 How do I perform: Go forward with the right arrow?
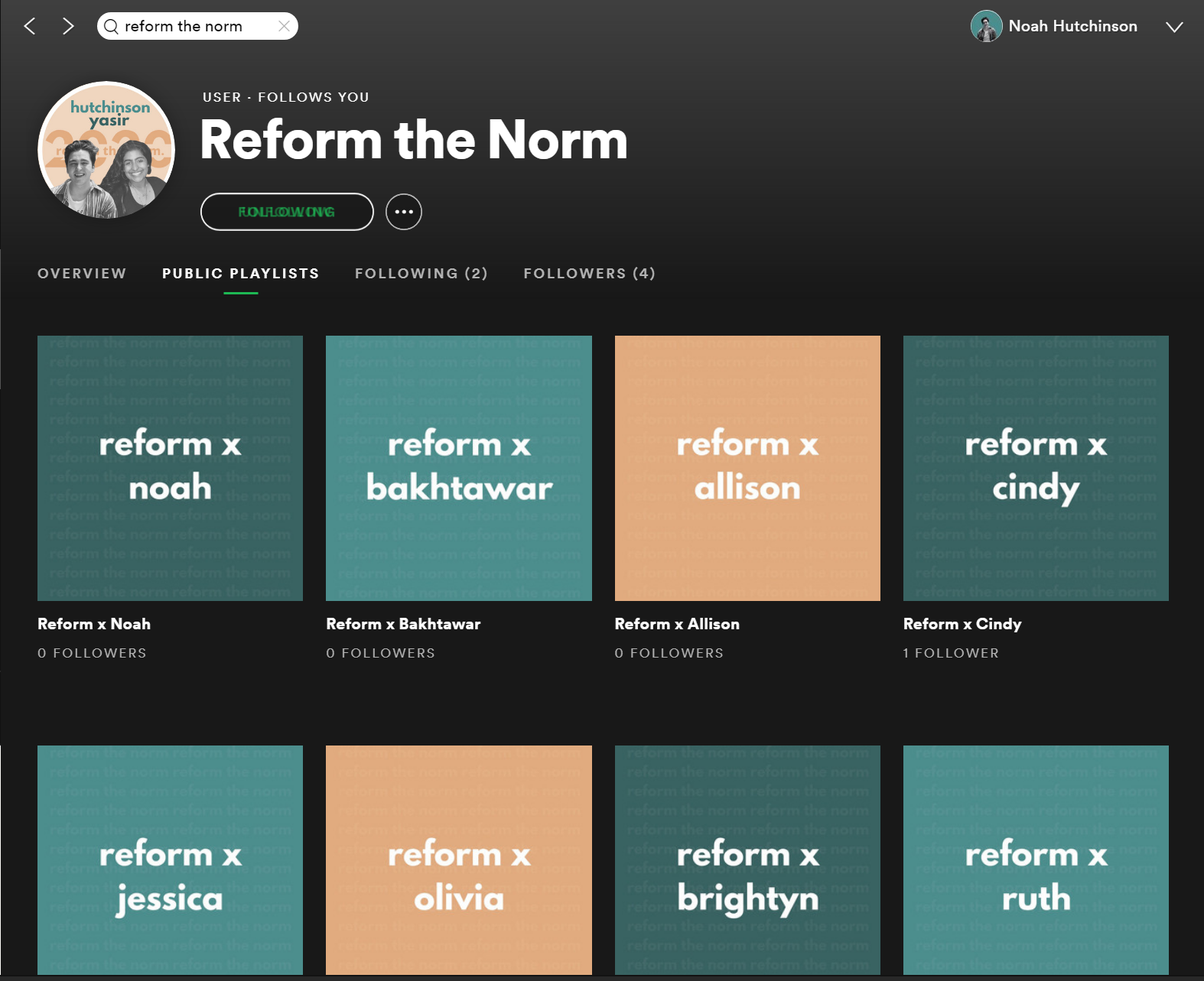click(x=68, y=27)
